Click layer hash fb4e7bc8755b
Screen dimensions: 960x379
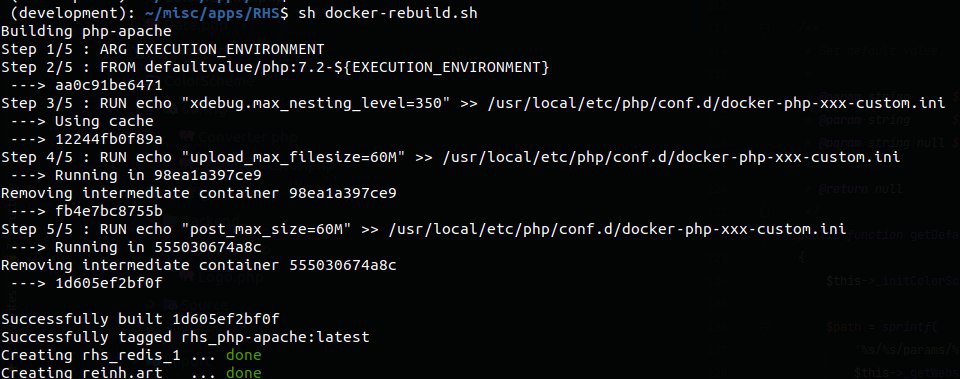coord(109,211)
